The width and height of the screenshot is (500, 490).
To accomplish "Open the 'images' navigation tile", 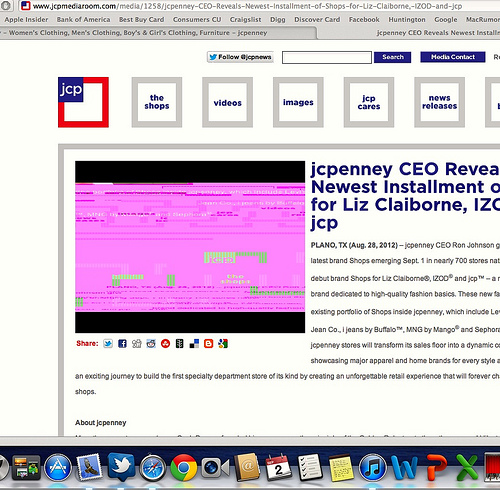I will (298, 102).
